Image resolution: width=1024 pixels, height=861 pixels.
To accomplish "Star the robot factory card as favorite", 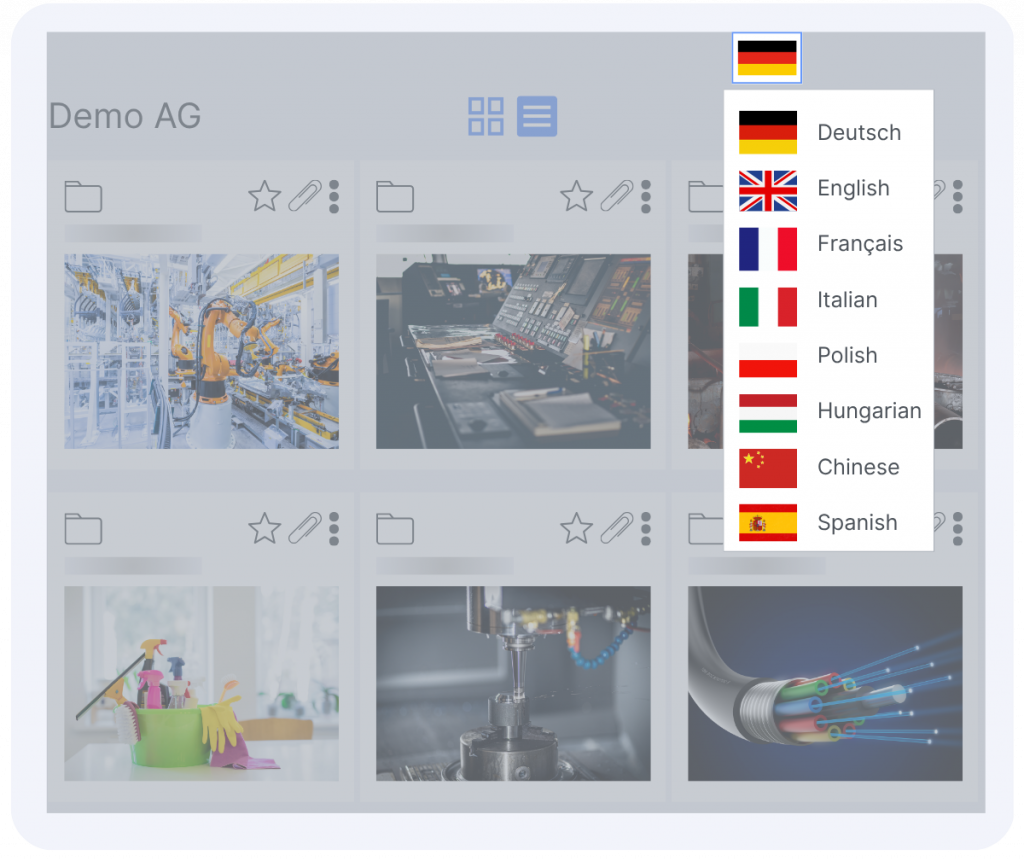I will coord(264,196).
